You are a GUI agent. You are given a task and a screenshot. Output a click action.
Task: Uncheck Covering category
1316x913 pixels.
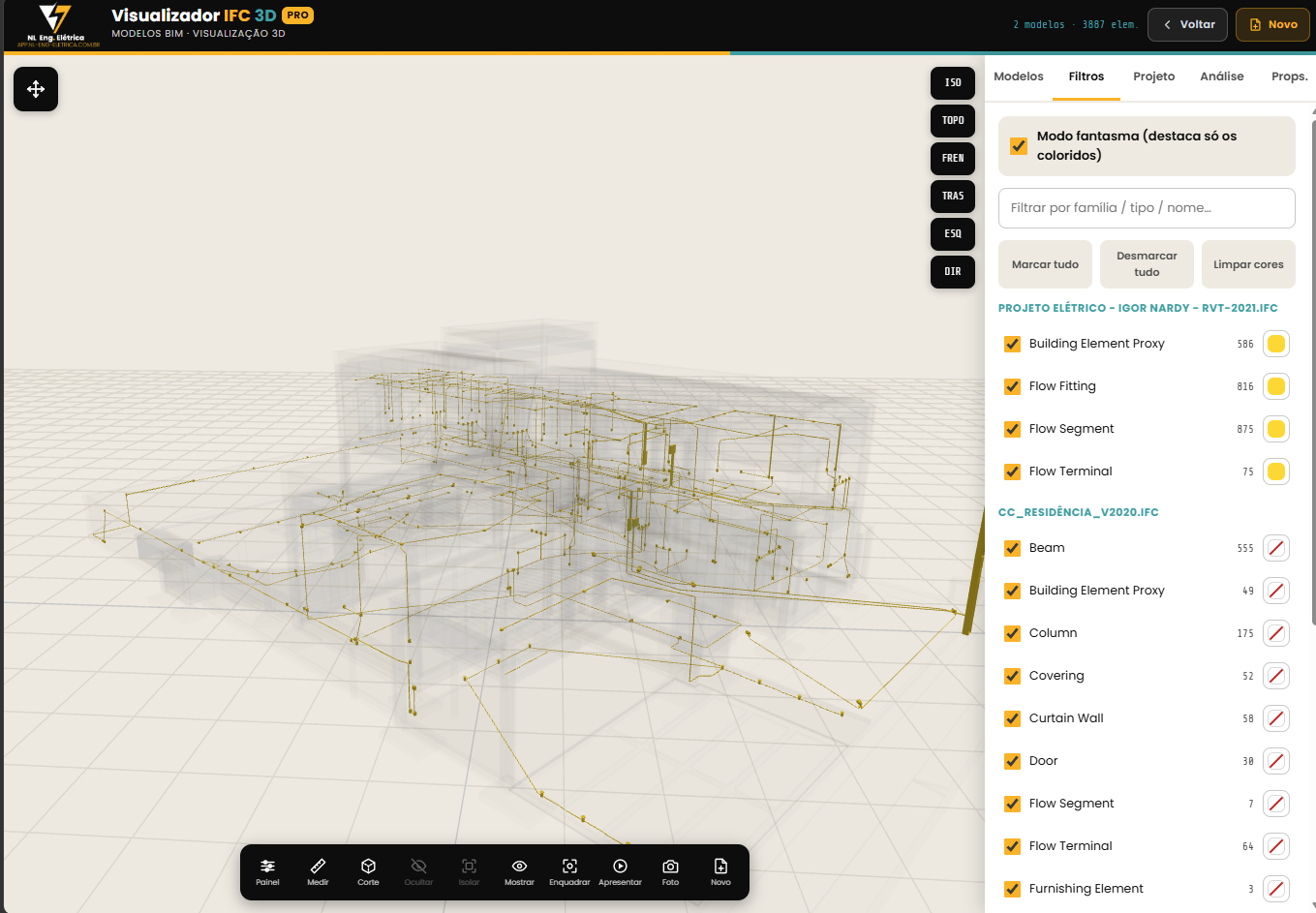[x=1013, y=676]
